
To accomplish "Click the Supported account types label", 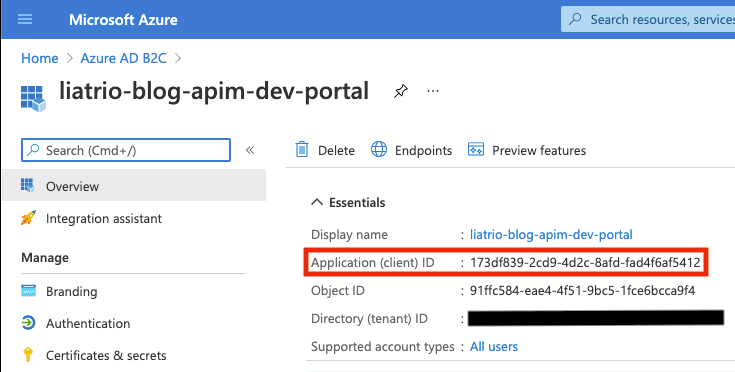I will 382,347.
